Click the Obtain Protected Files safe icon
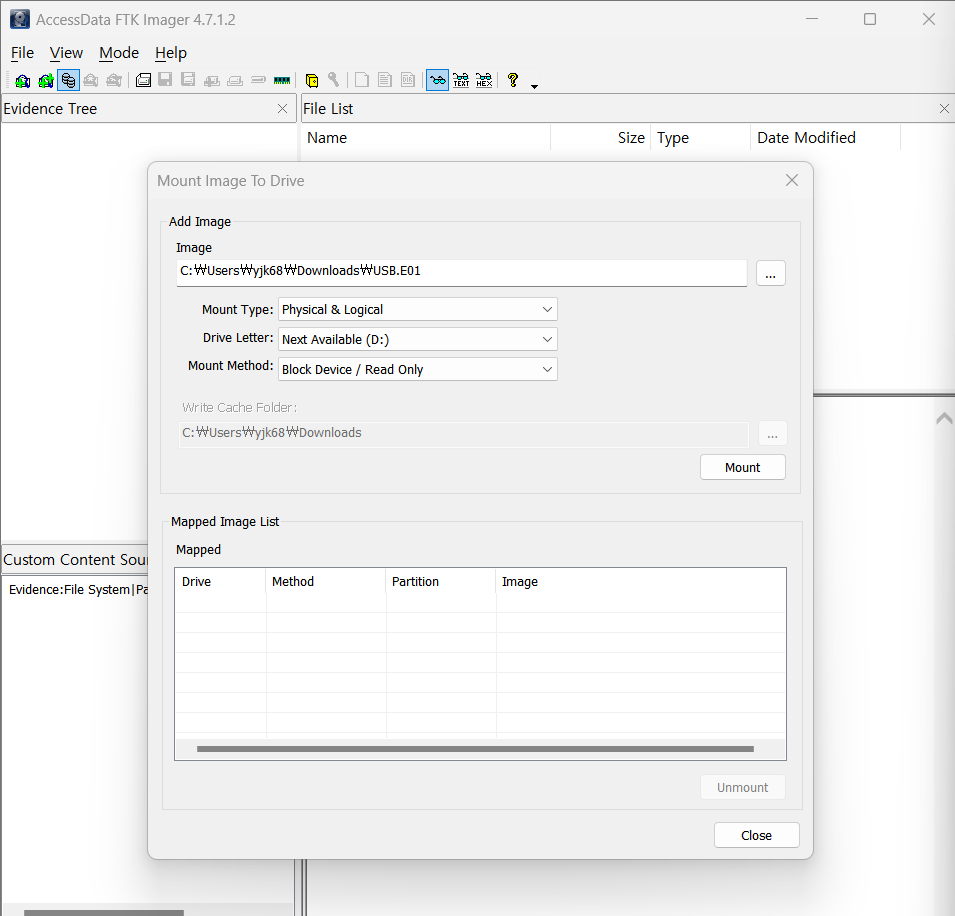 311,80
